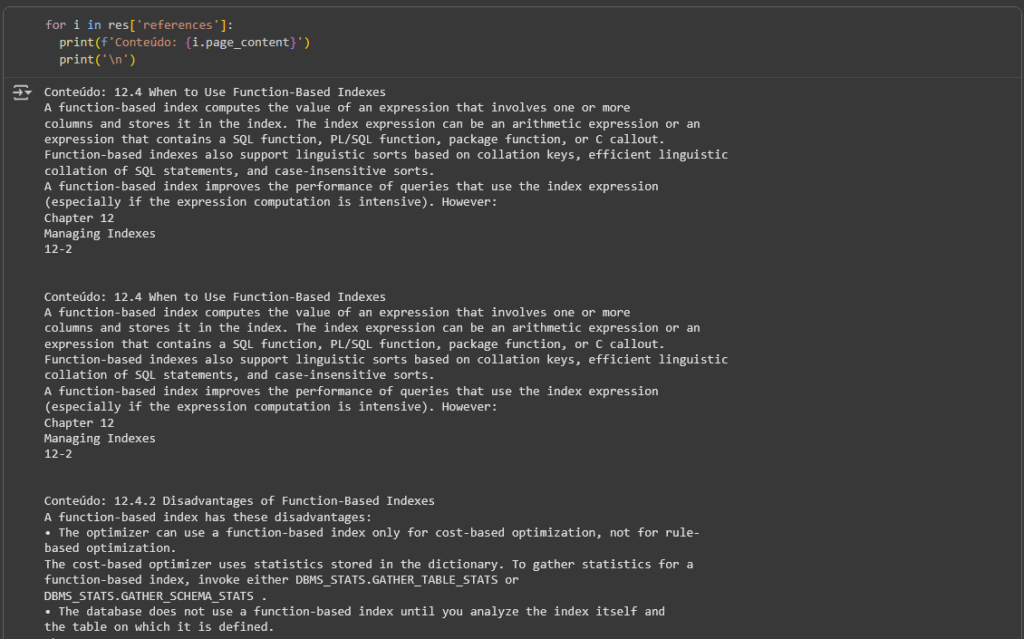Viewport: 1024px width, 639px height.
Task: Click the line starting "The cost-based optimizer uses"
Action: pos(368,564)
